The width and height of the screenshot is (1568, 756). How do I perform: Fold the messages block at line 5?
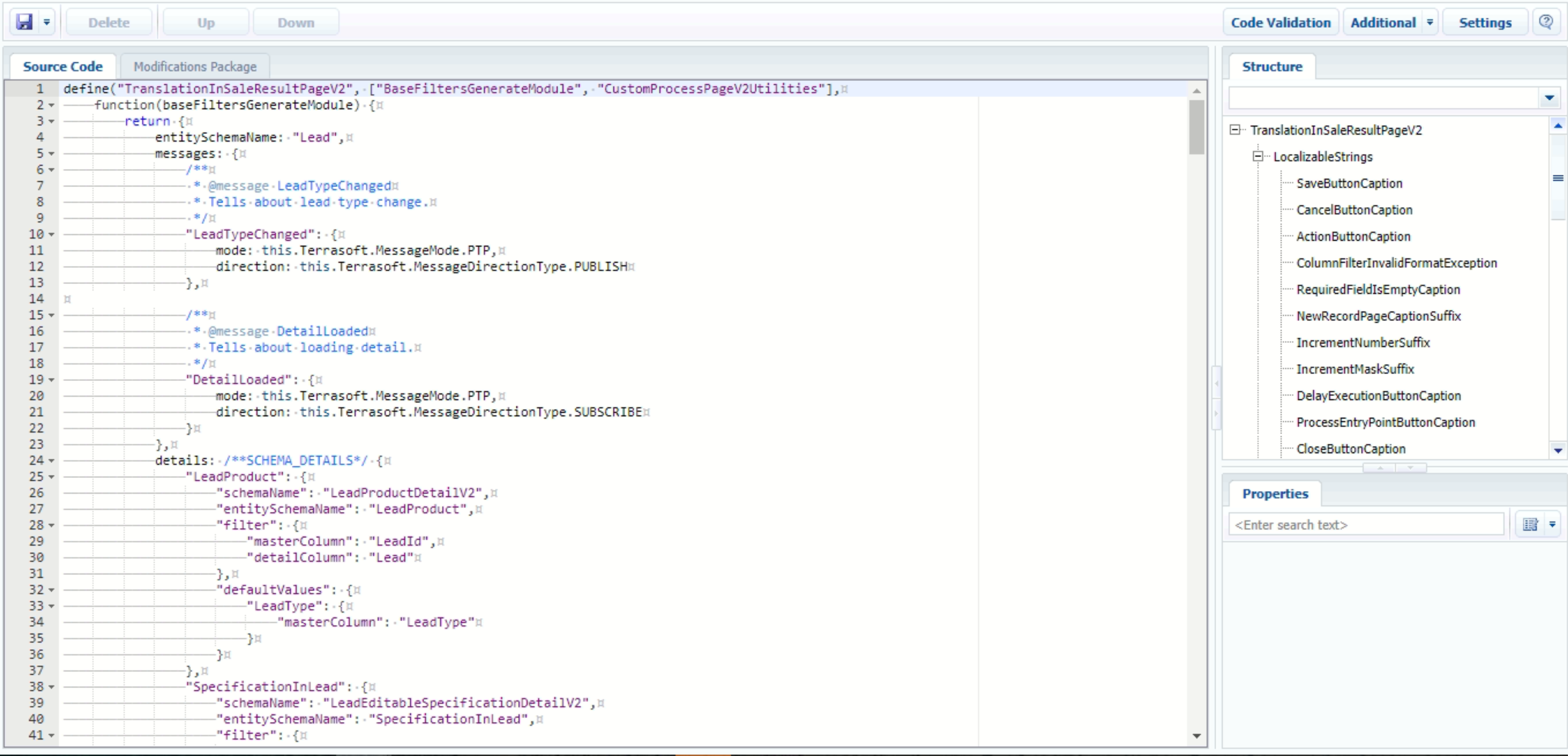(52, 154)
